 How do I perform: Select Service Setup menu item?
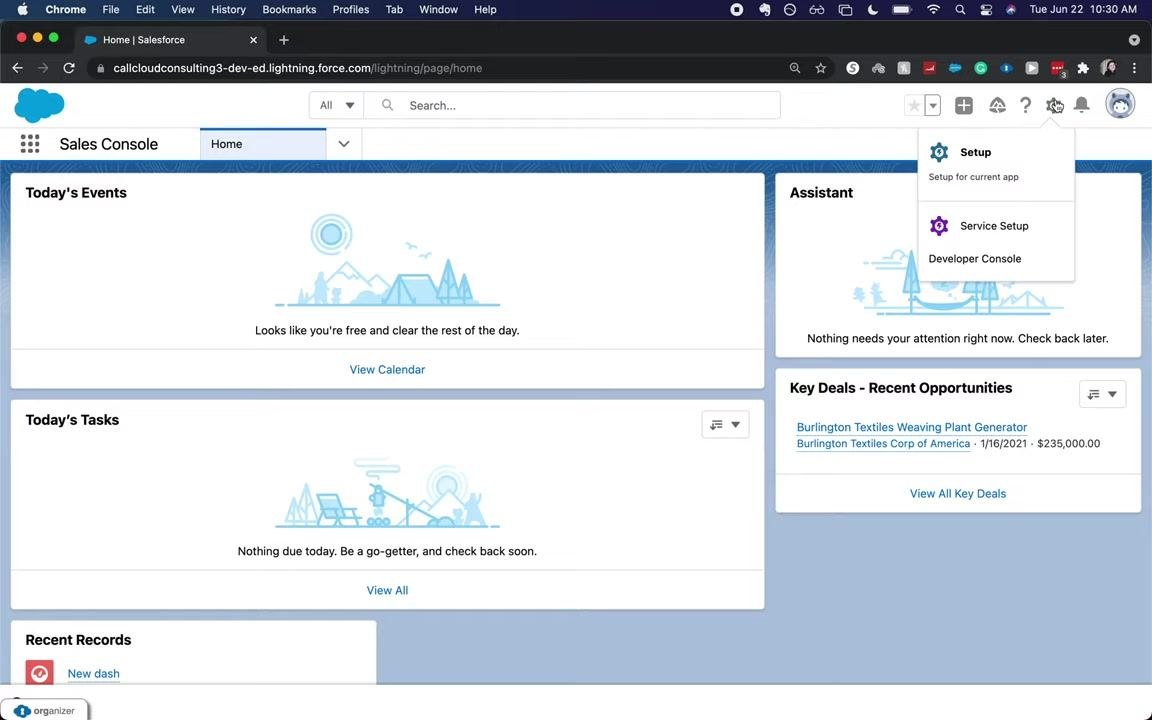click(996, 226)
